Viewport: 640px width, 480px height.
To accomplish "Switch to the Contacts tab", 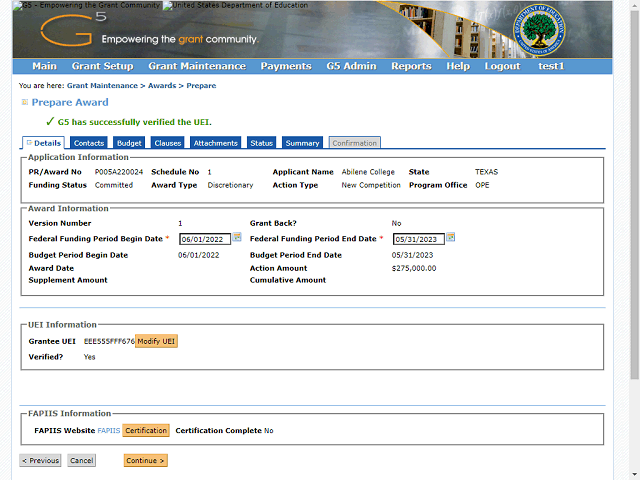I will click(89, 143).
